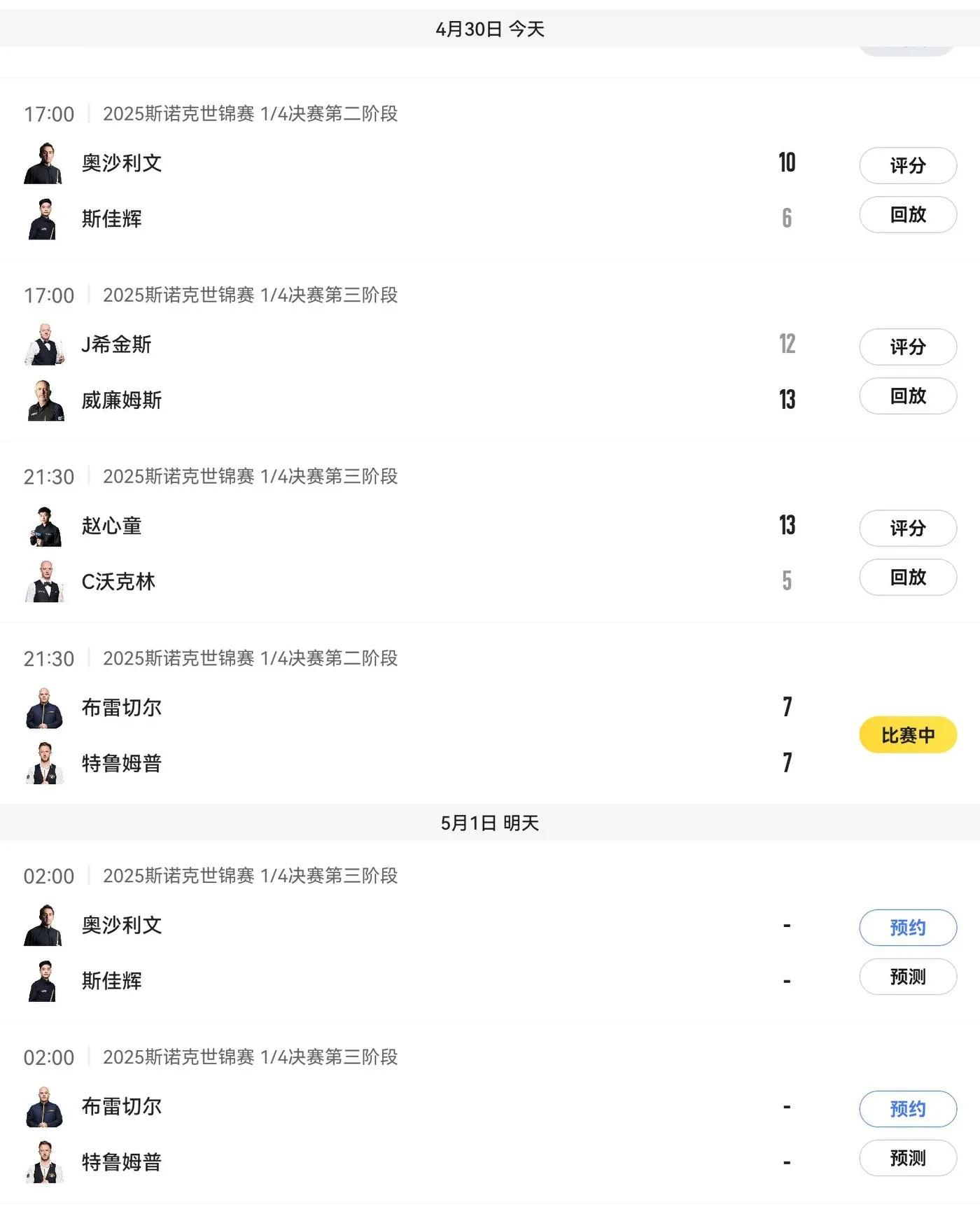Watch 回放 of 奥沙利文 vs 斯佳辉

pyautogui.click(x=908, y=215)
